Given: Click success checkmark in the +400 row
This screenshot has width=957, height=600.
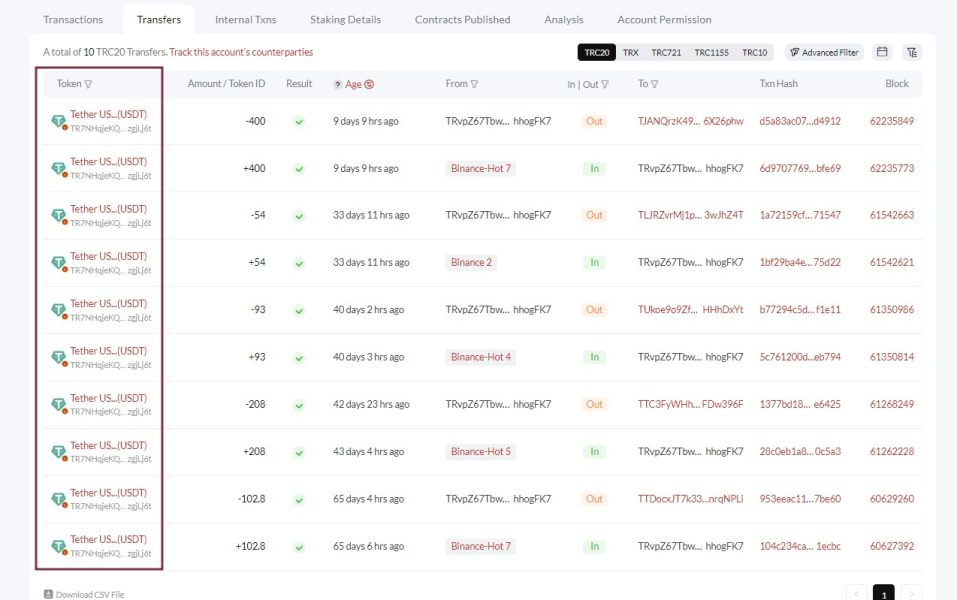Looking at the screenshot, I should pyautogui.click(x=299, y=169).
